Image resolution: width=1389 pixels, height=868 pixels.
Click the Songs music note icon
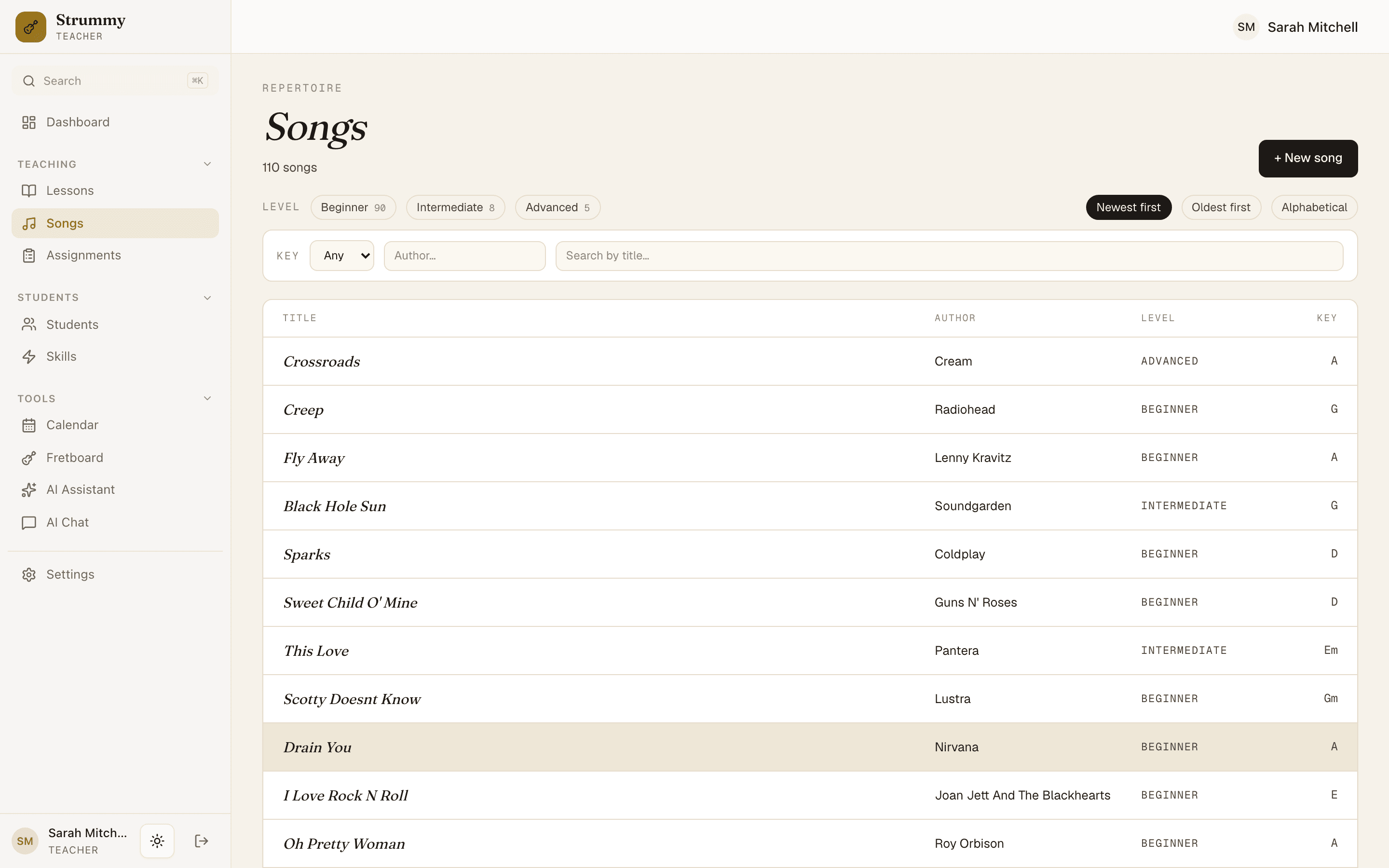[x=29, y=223]
